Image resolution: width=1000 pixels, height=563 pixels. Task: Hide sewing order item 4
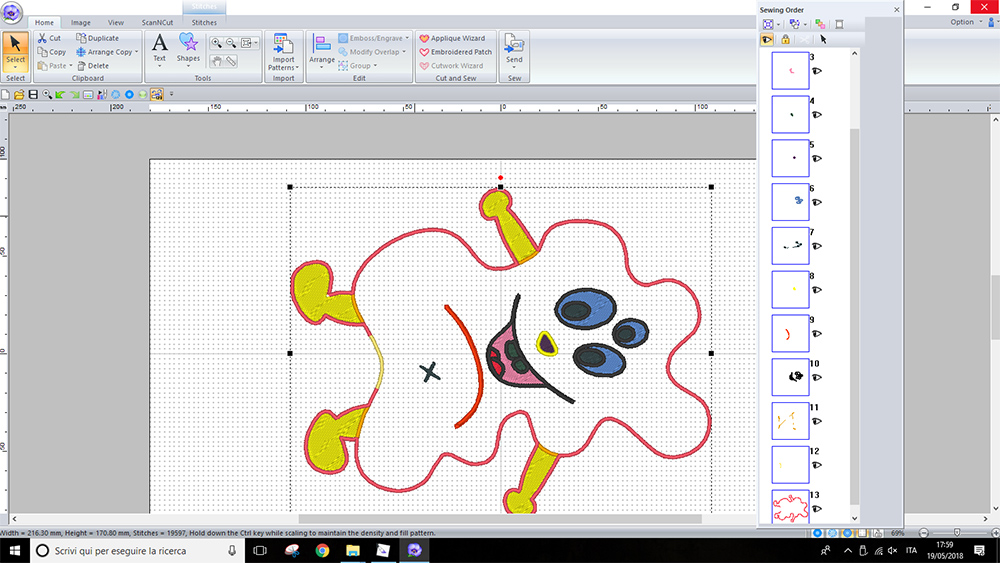[817, 115]
